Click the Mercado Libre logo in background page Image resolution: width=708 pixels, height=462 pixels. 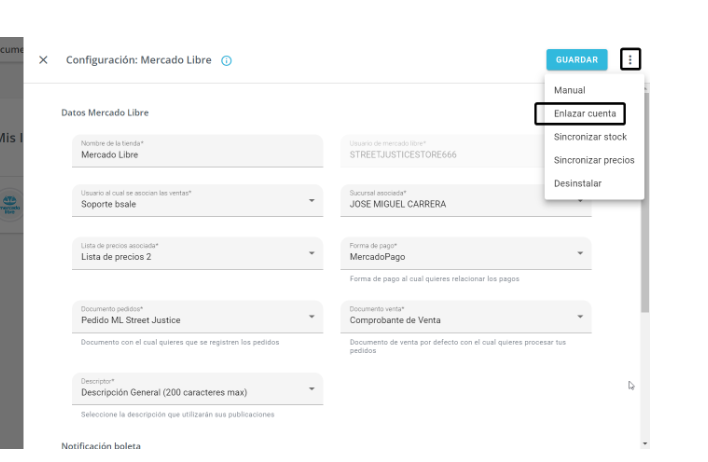pos(10,205)
